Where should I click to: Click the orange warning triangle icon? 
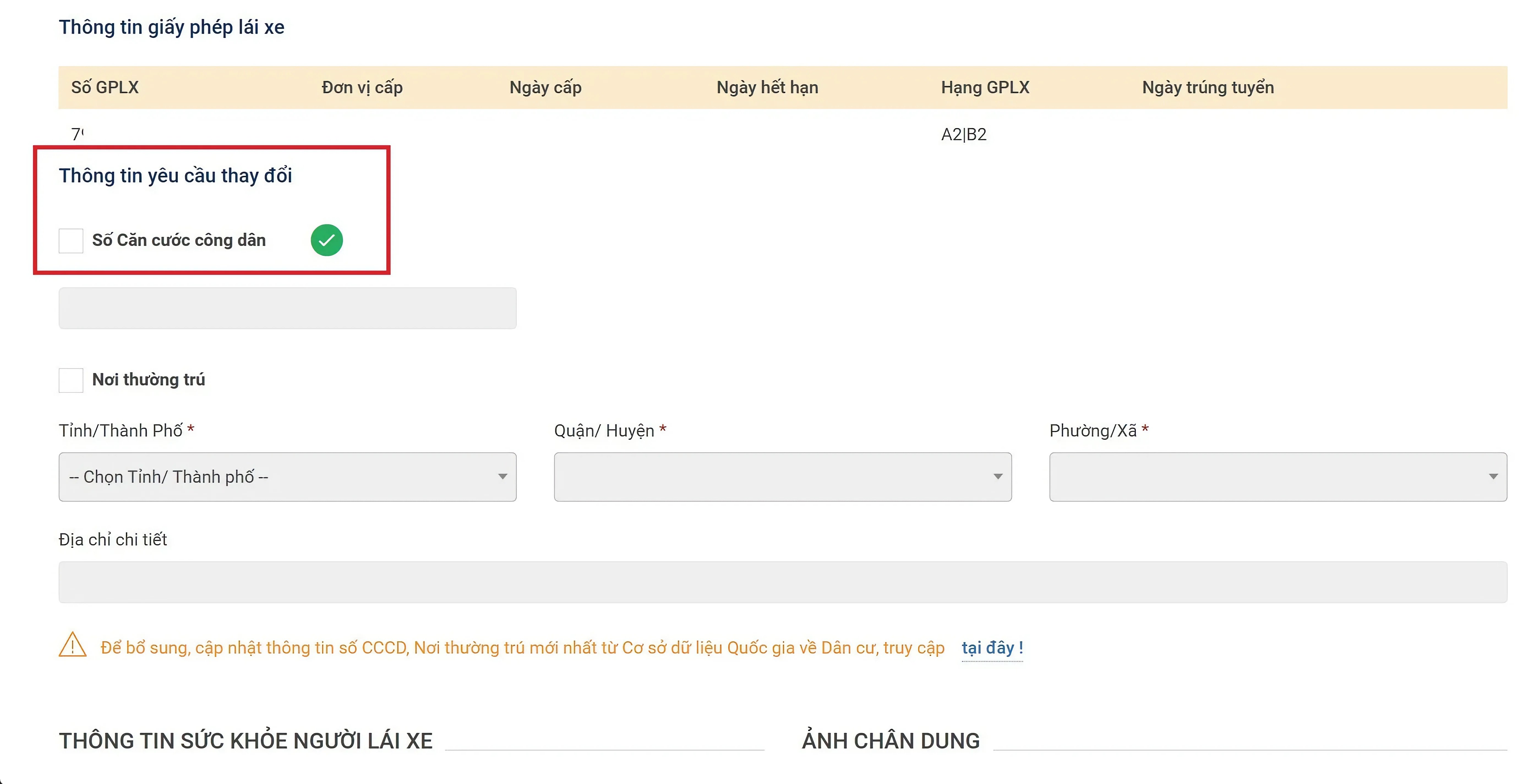(x=73, y=645)
